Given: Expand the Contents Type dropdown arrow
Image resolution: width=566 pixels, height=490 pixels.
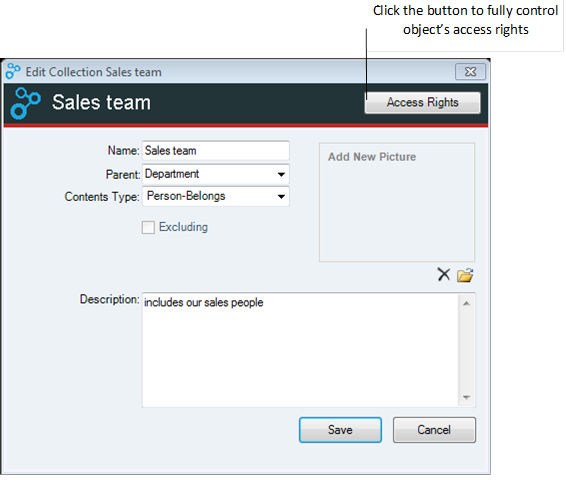Looking at the screenshot, I should (x=281, y=197).
